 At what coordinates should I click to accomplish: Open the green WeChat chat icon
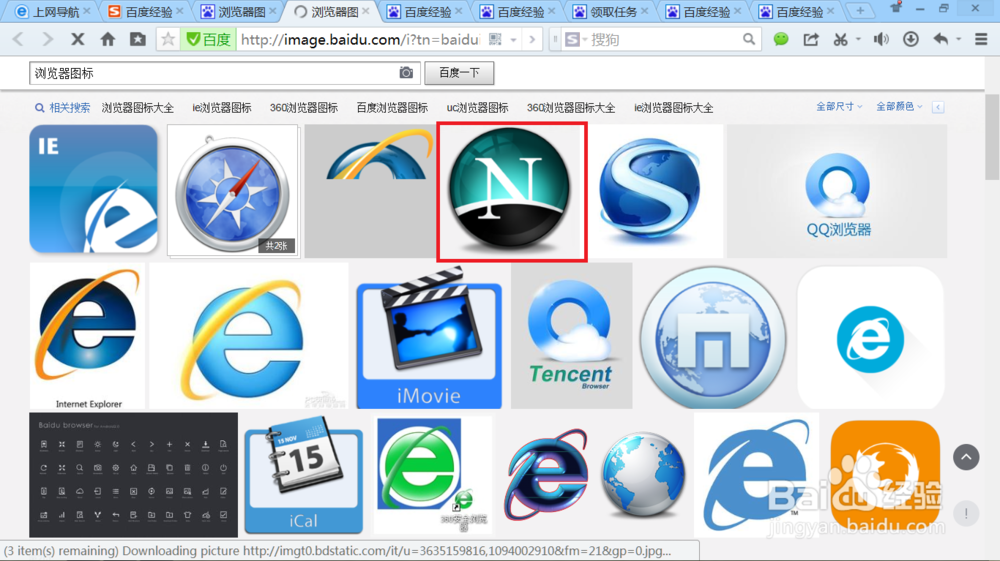coord(781,40)
